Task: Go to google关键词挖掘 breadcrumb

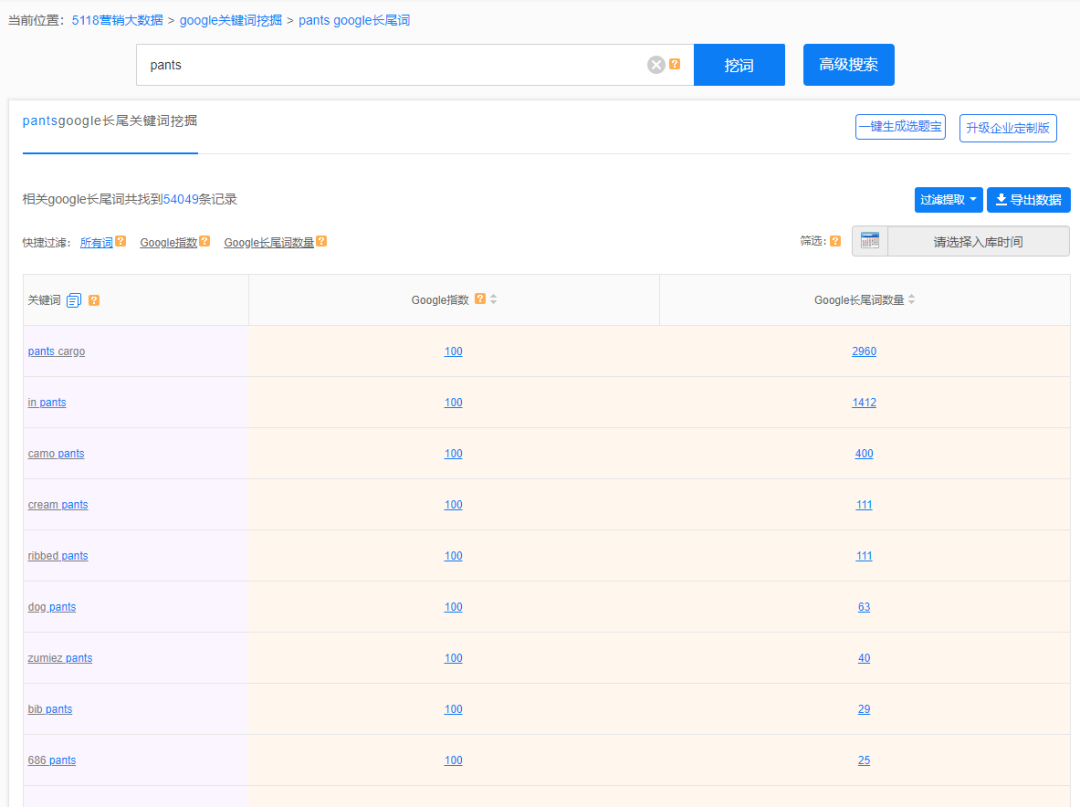Action: [x=231, y=21]
